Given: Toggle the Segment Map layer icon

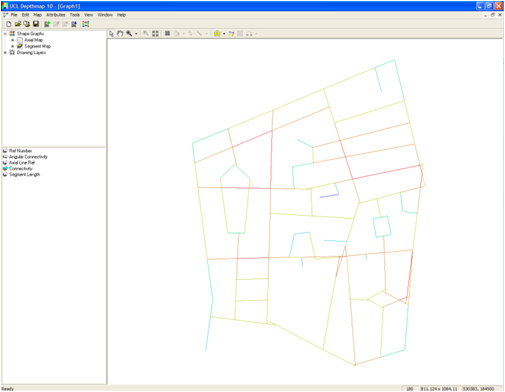Looking at the screenshot, I should pyautogui.click(x=20, y=46).
